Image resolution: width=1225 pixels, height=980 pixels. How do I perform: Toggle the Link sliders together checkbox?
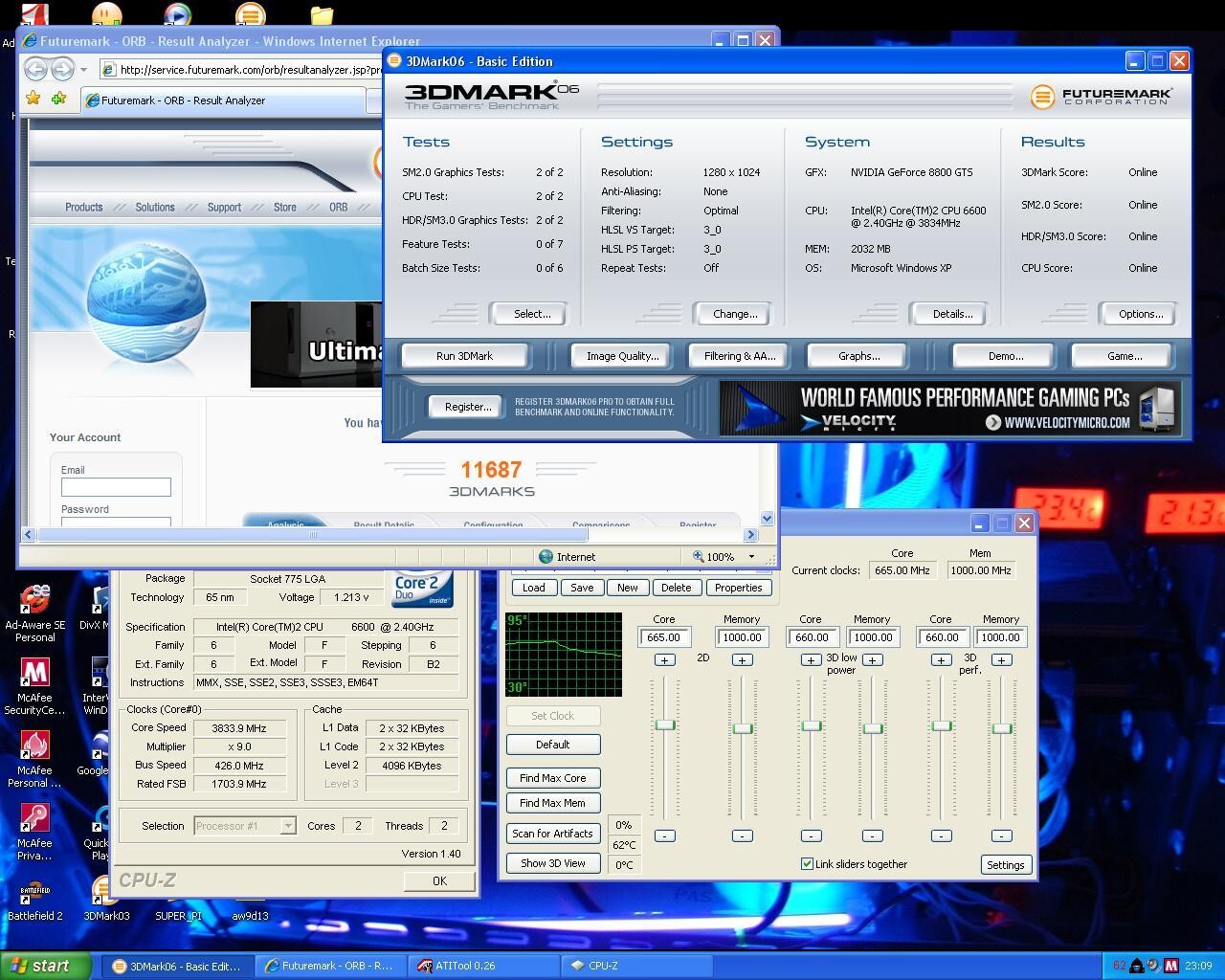tap(807, 864)
